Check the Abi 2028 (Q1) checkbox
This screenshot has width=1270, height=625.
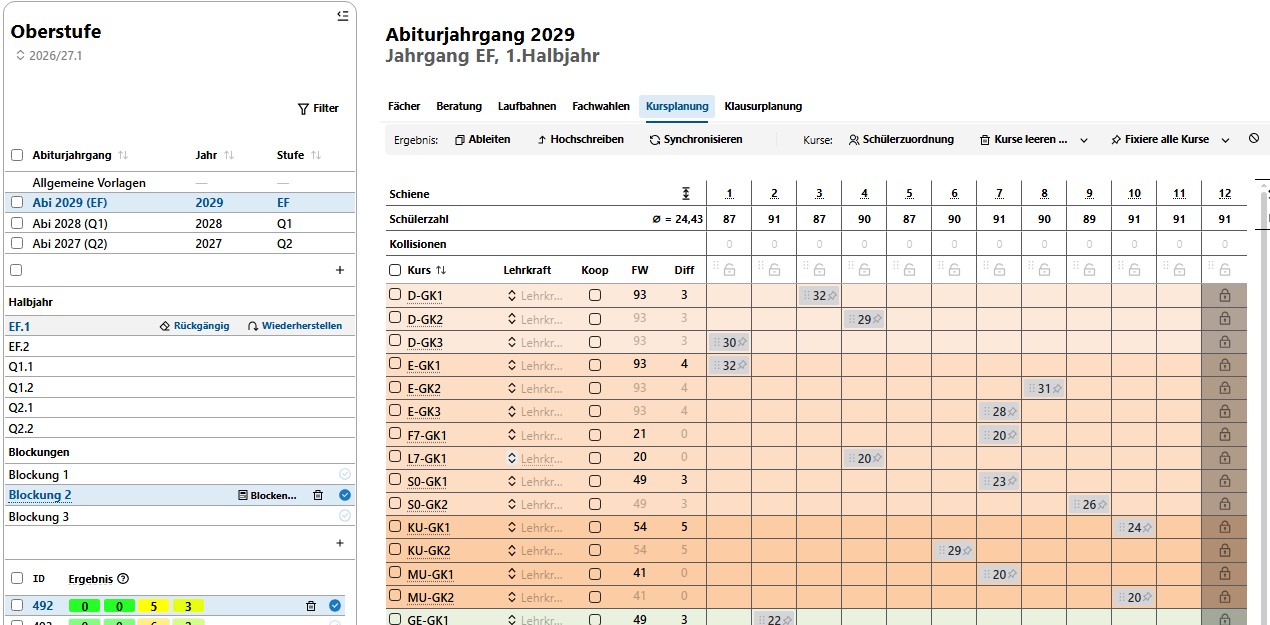(16, 223)
